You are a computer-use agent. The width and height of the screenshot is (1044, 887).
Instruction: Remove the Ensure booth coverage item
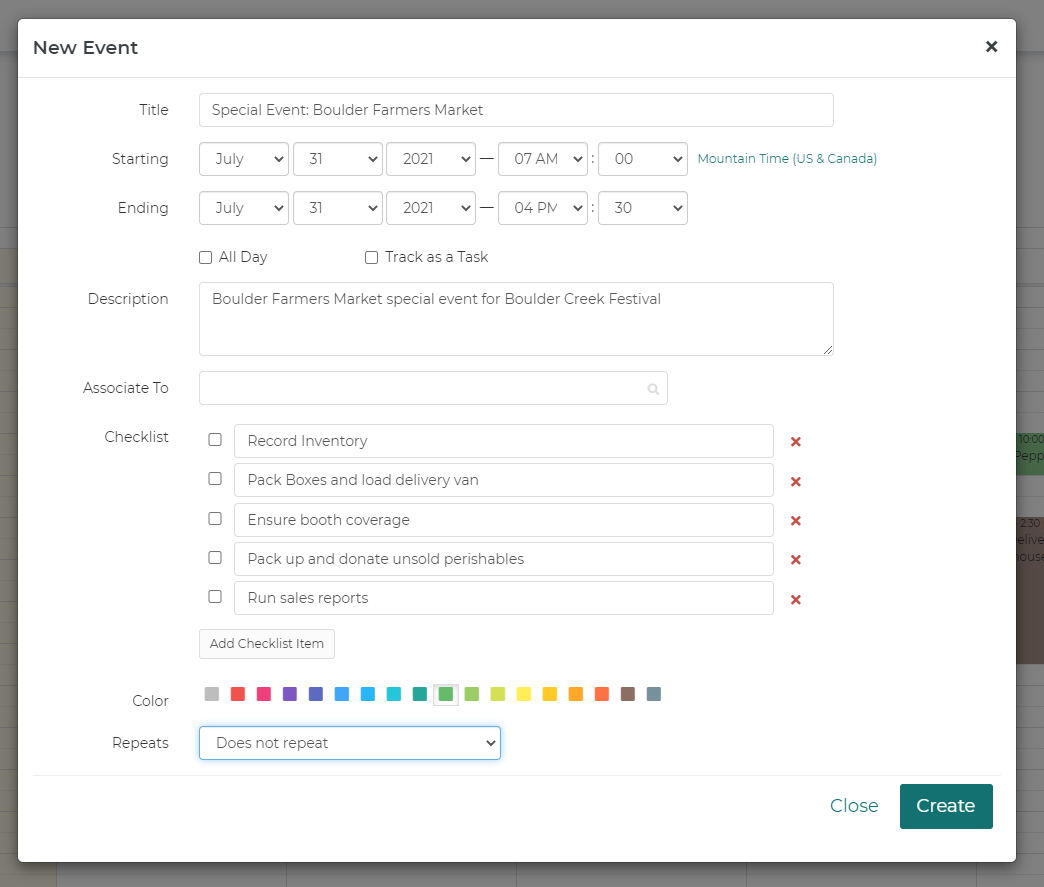pyautogui.click(x=796, y=521)
